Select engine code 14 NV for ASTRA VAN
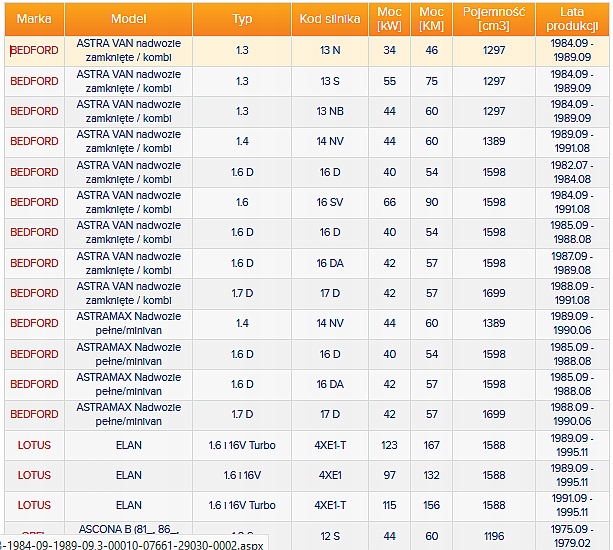The width and height of the screenshot is (613, 550). tap(330, 141)
